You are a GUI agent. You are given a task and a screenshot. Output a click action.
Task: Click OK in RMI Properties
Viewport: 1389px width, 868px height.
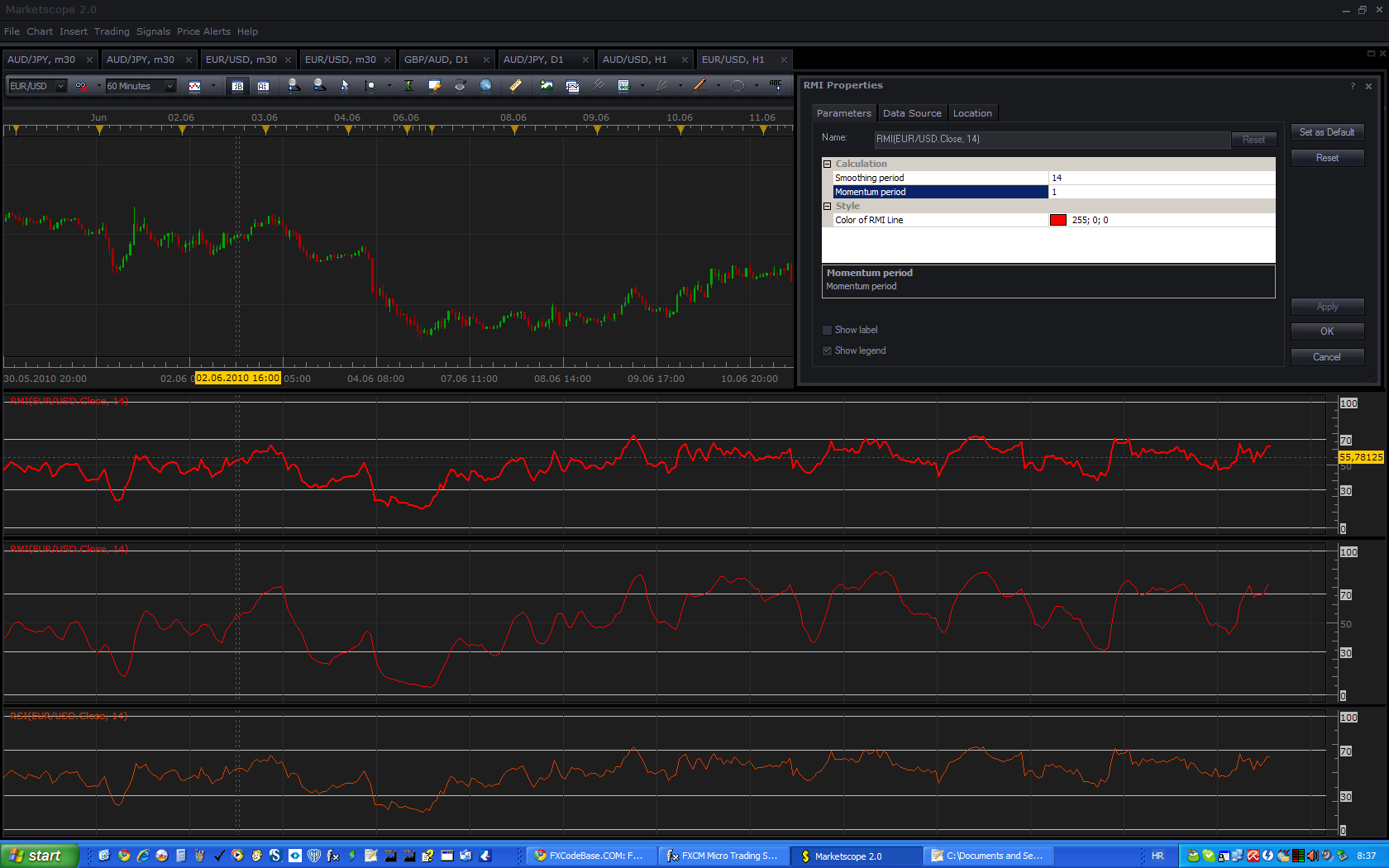(1327, 331)
